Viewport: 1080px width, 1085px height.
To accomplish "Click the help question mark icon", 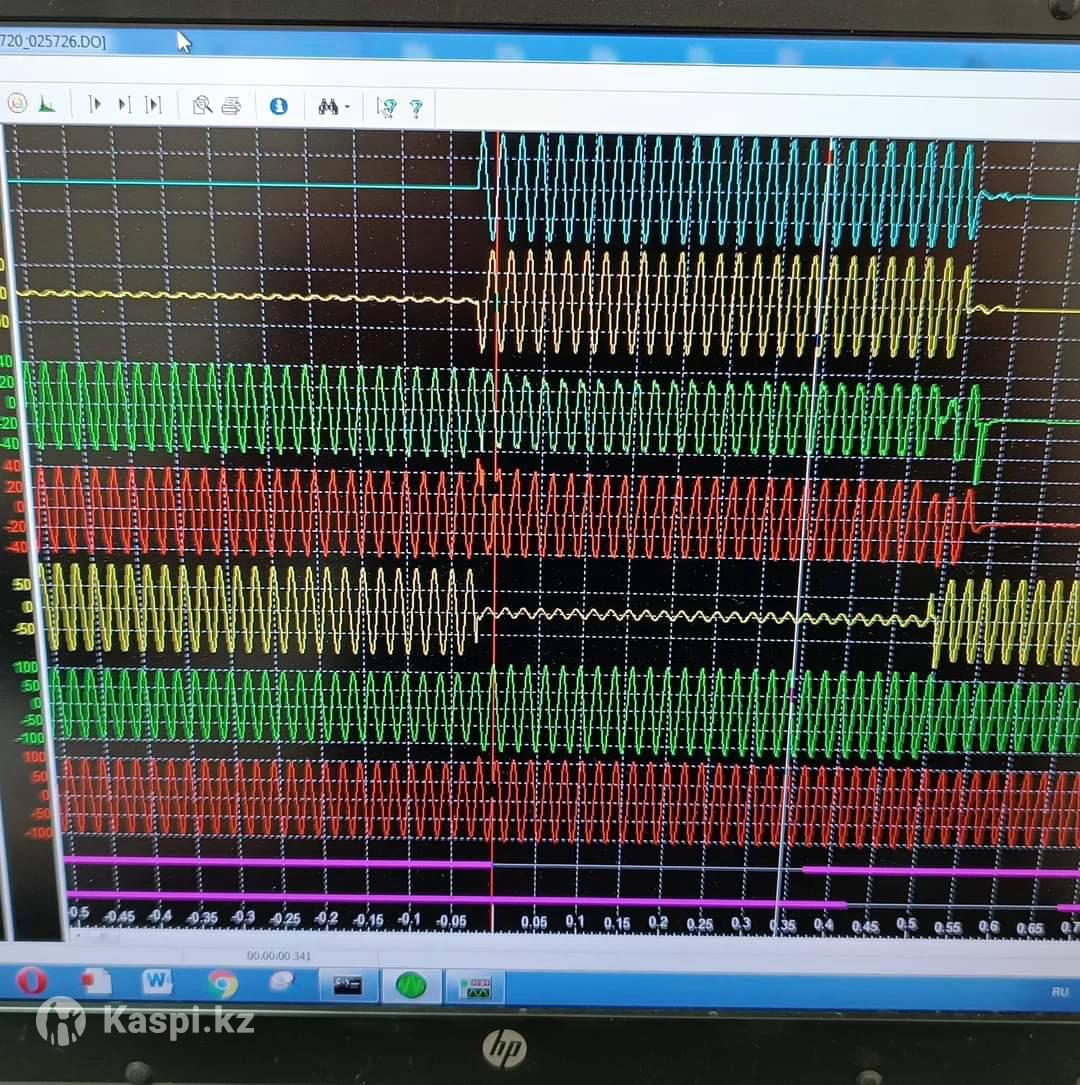I will point(416,108).
